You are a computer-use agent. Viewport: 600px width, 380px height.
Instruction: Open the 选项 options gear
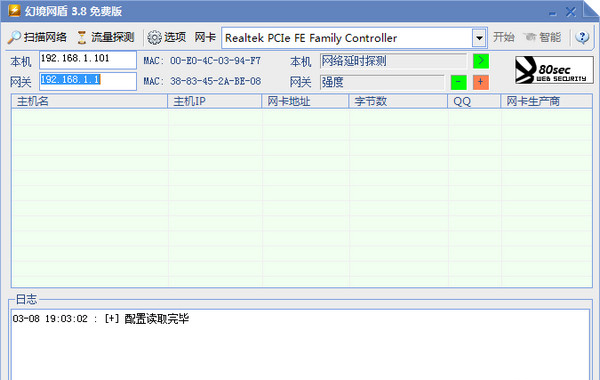coord(167,37)
